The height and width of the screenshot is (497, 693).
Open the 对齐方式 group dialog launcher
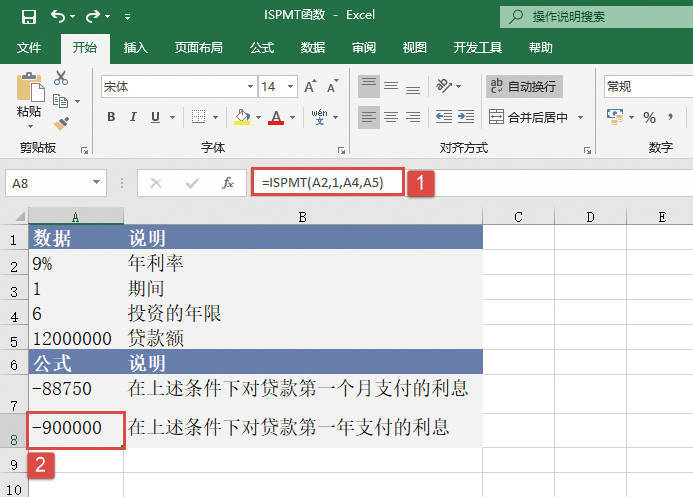(587, 151)
